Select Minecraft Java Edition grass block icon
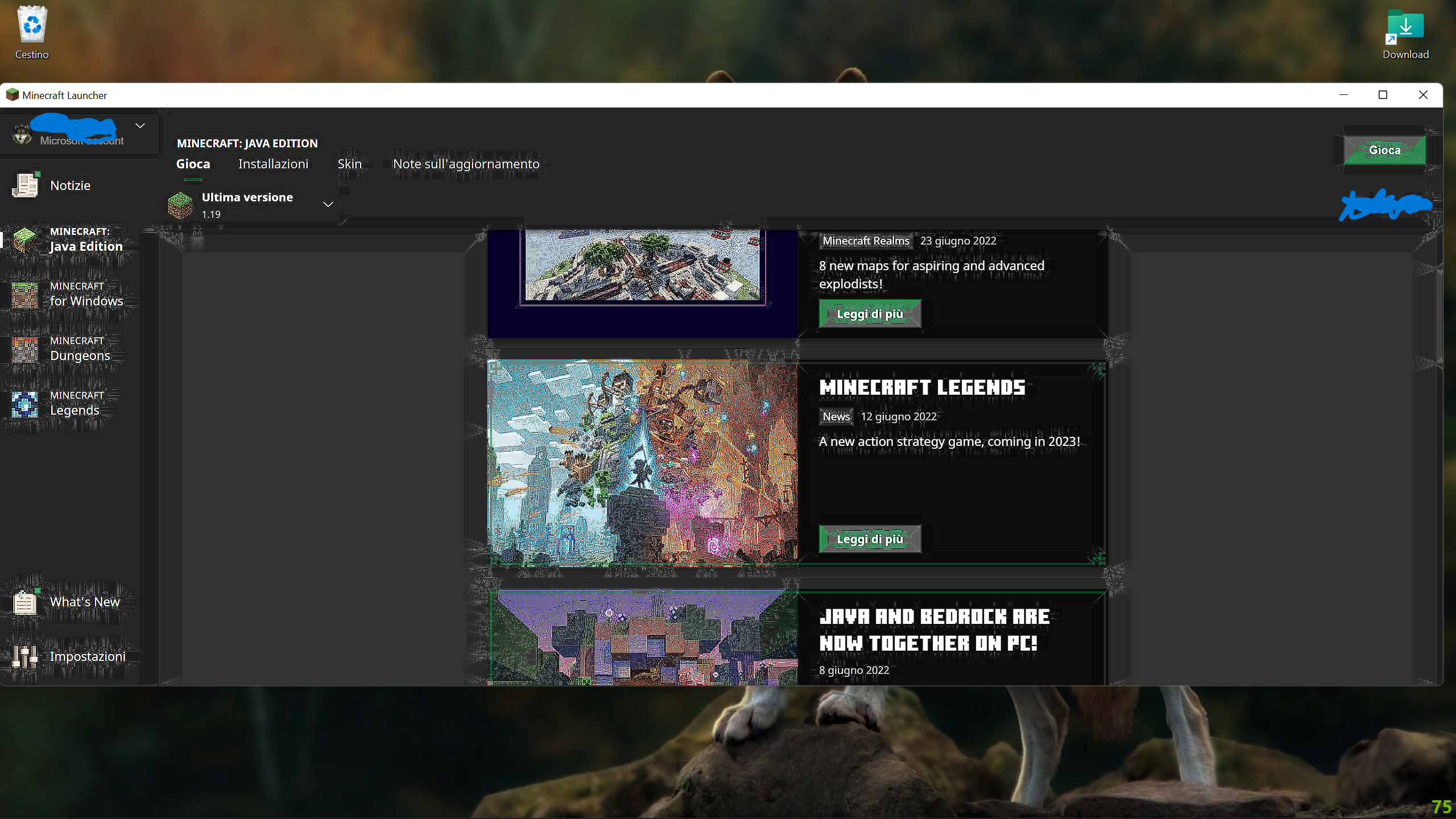 click(x=25, y=239)
